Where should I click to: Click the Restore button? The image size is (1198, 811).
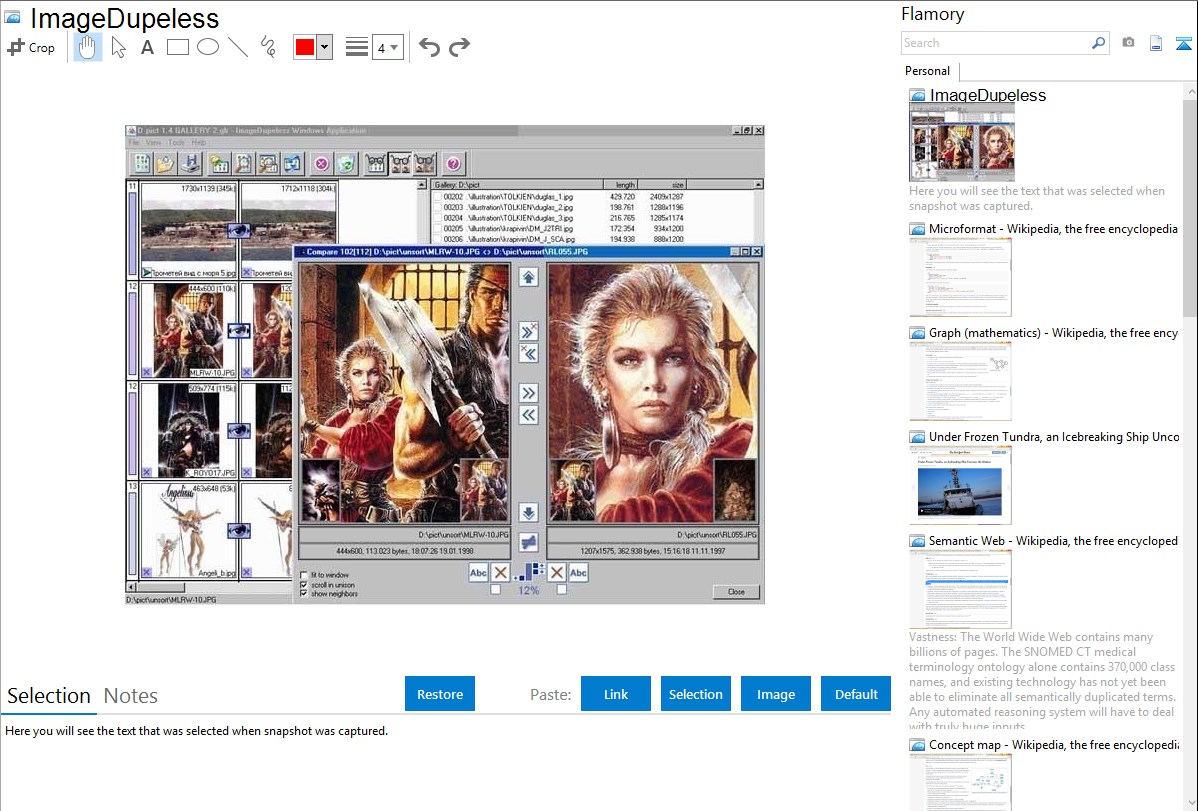click(x=440, y=694)
